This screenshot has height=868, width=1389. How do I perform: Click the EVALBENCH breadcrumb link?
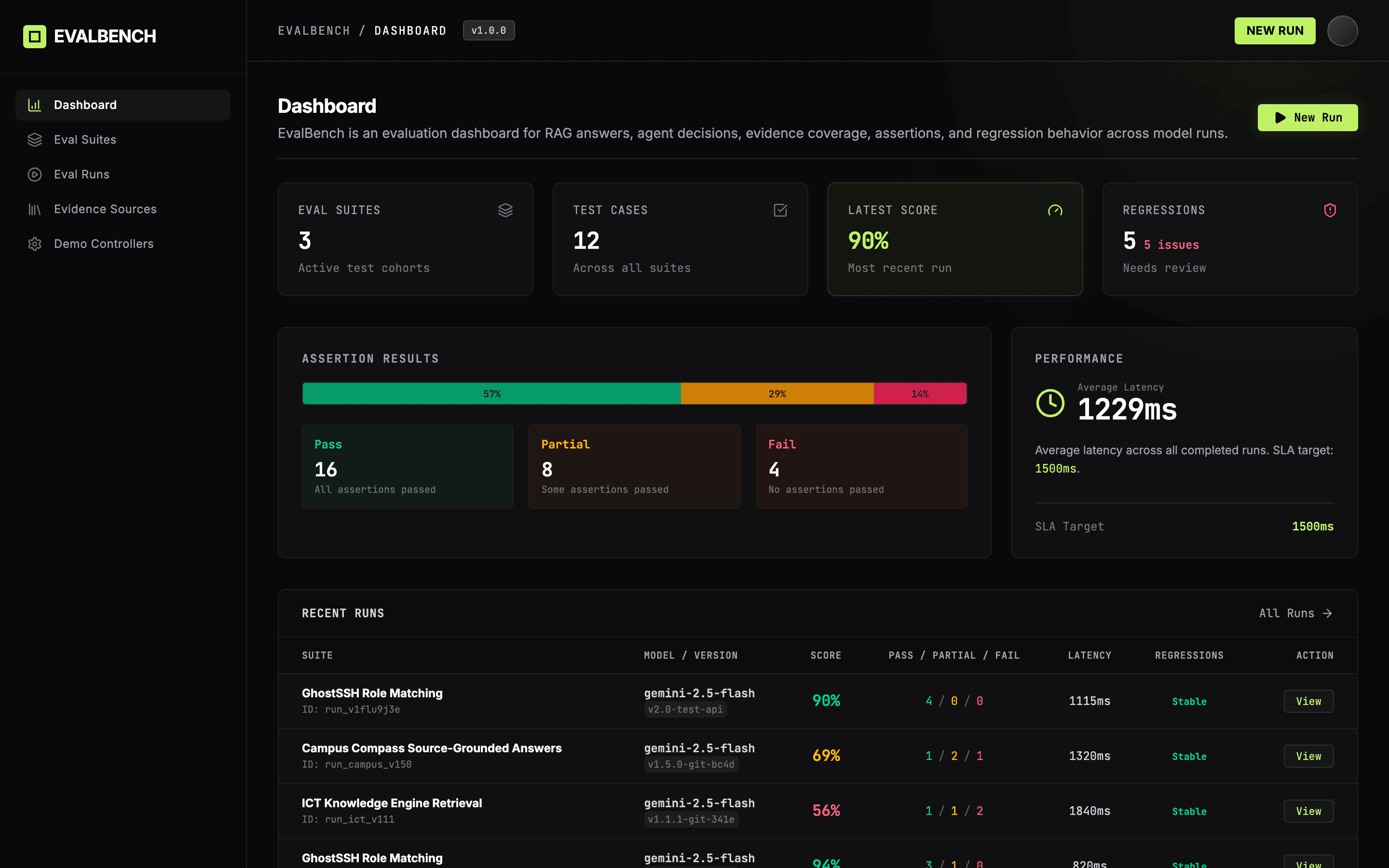pyautogui.click(x=314, y=30)
